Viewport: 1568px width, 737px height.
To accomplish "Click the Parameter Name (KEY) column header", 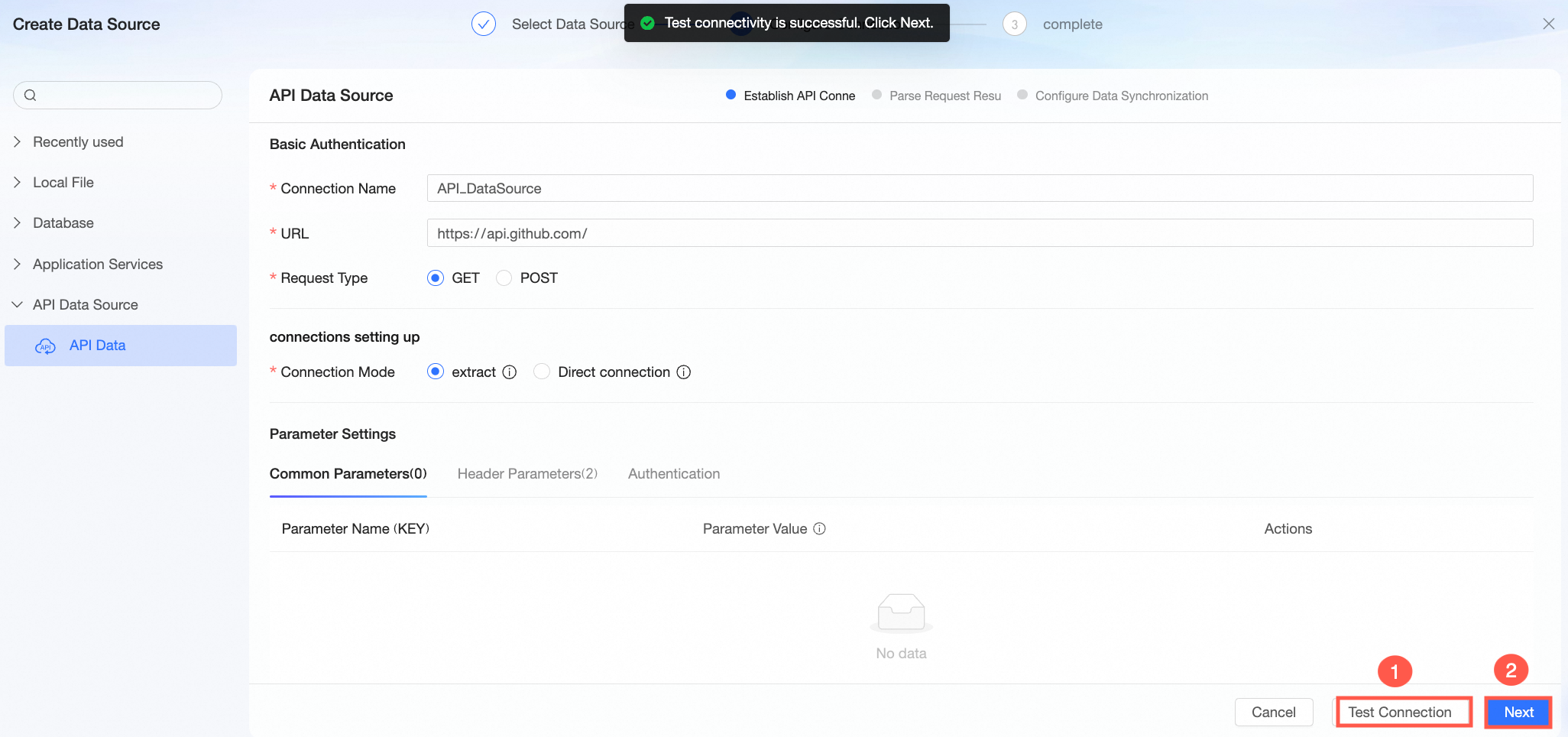I will (x=355, y=529).
